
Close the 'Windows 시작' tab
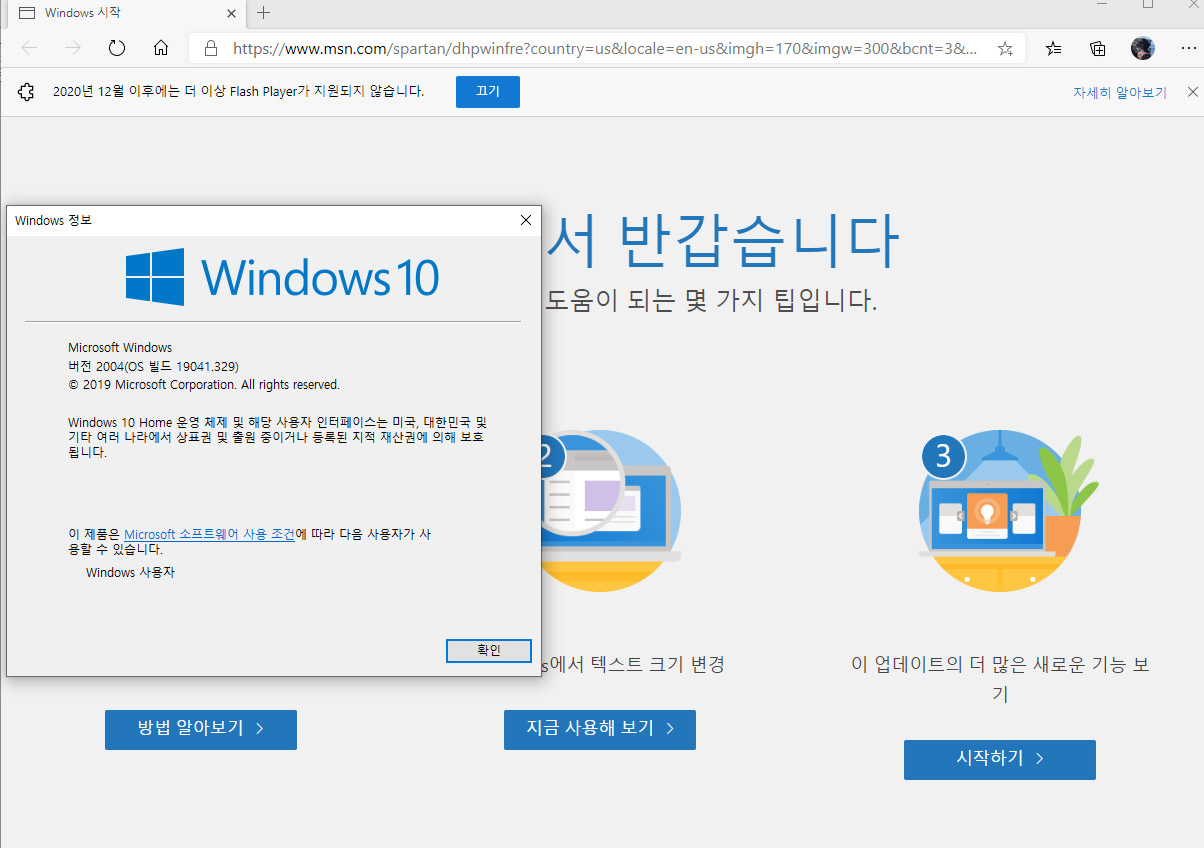point(232,13)
